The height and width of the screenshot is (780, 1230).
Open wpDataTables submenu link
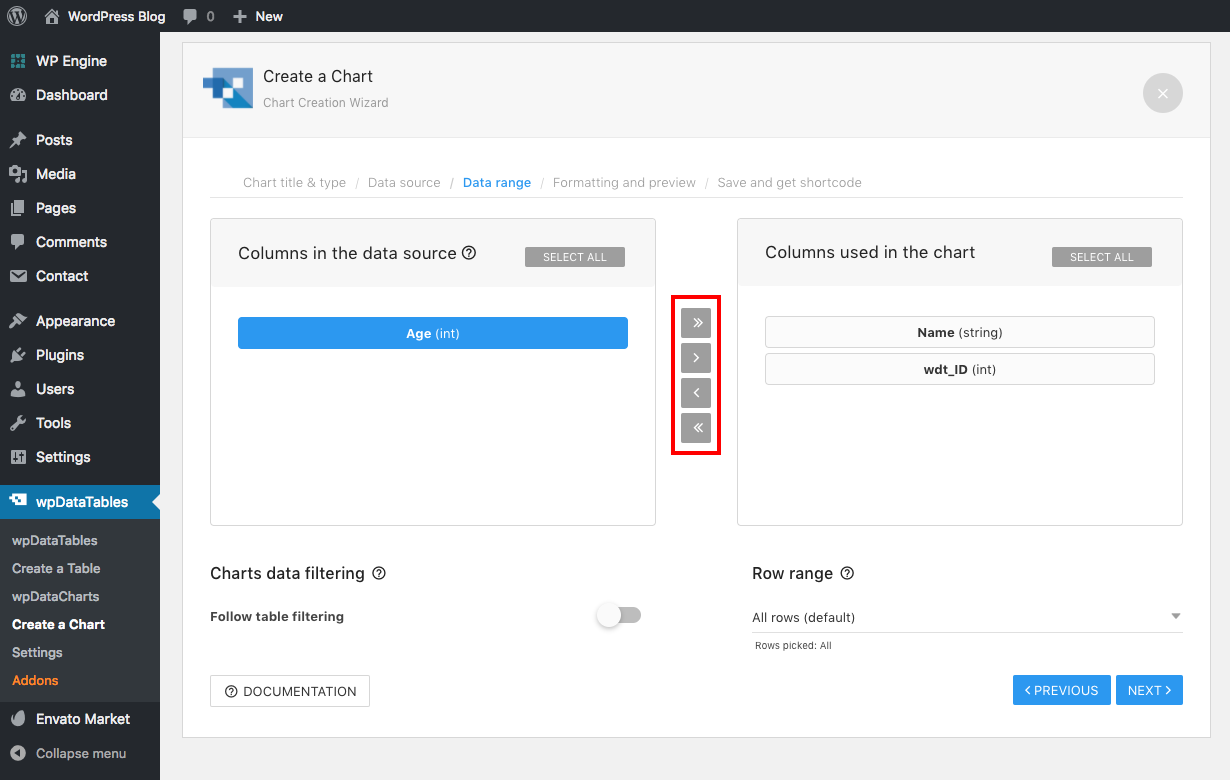pos(55,540)
